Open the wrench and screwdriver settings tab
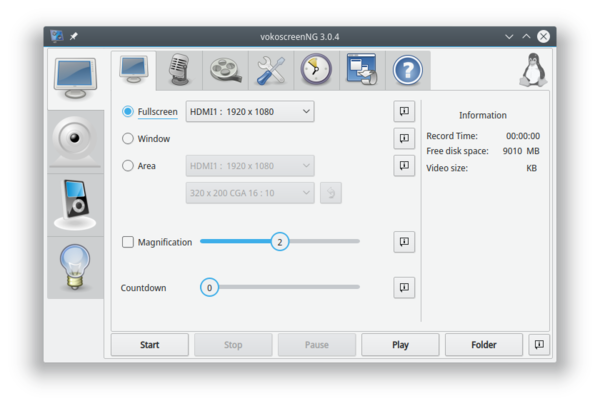This screenshot has height=406, width=600. pos(271,70)
